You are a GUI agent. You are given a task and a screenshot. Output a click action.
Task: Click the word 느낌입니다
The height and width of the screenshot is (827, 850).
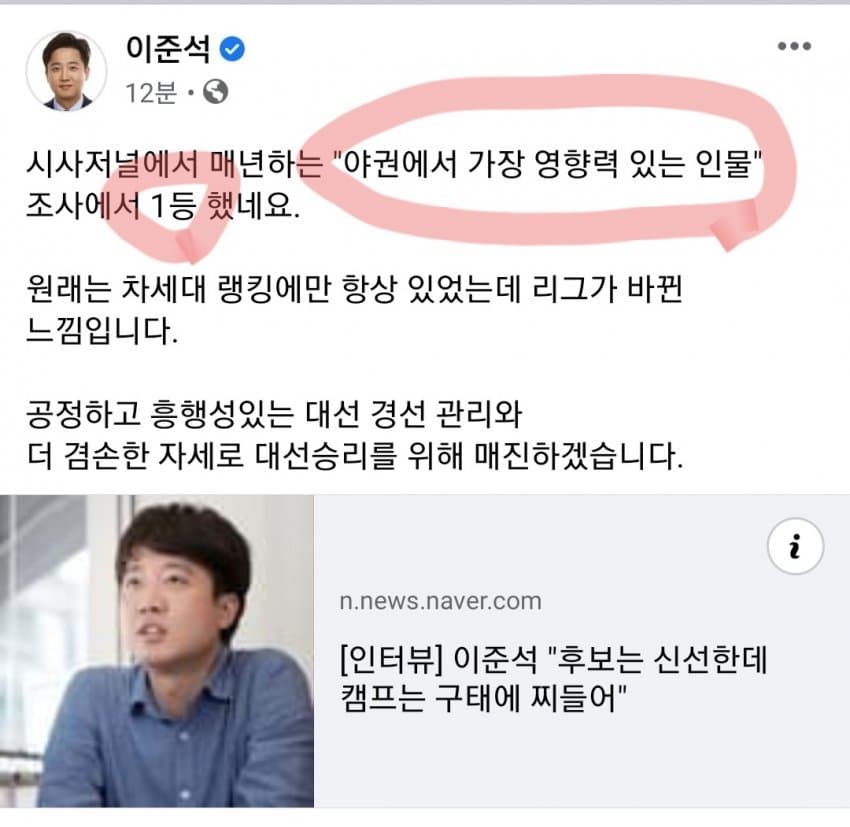(102, 331)
